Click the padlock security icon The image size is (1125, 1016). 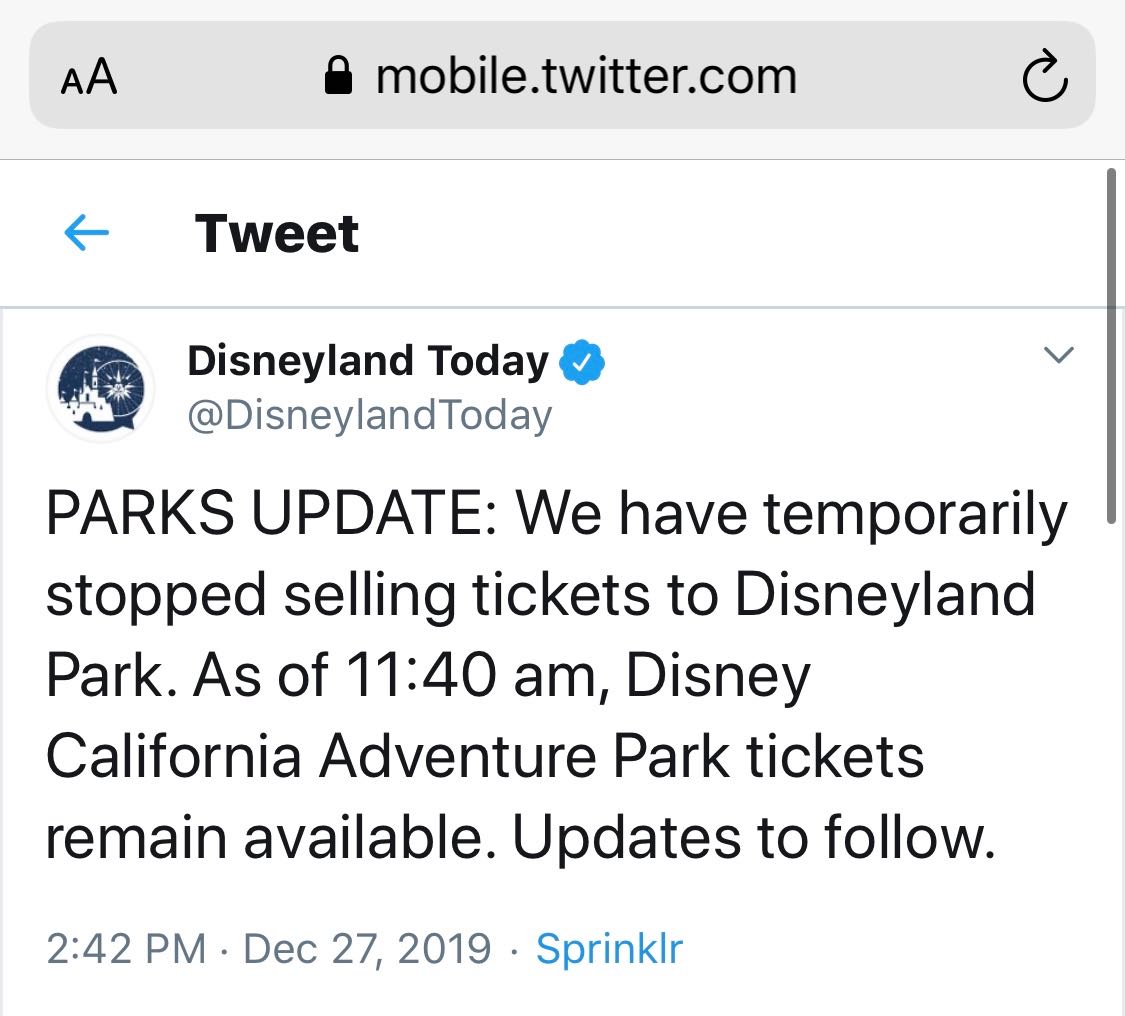pos(338,76)
